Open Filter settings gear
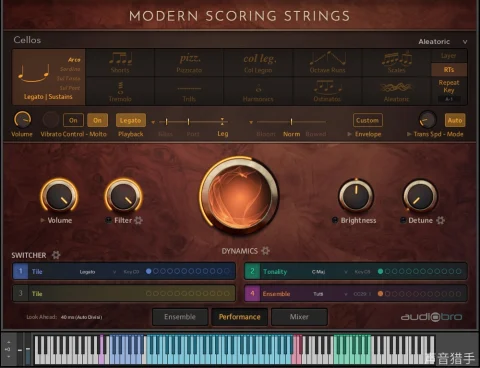Viewport: 480px width, 368px height. [x=138, y=220]
